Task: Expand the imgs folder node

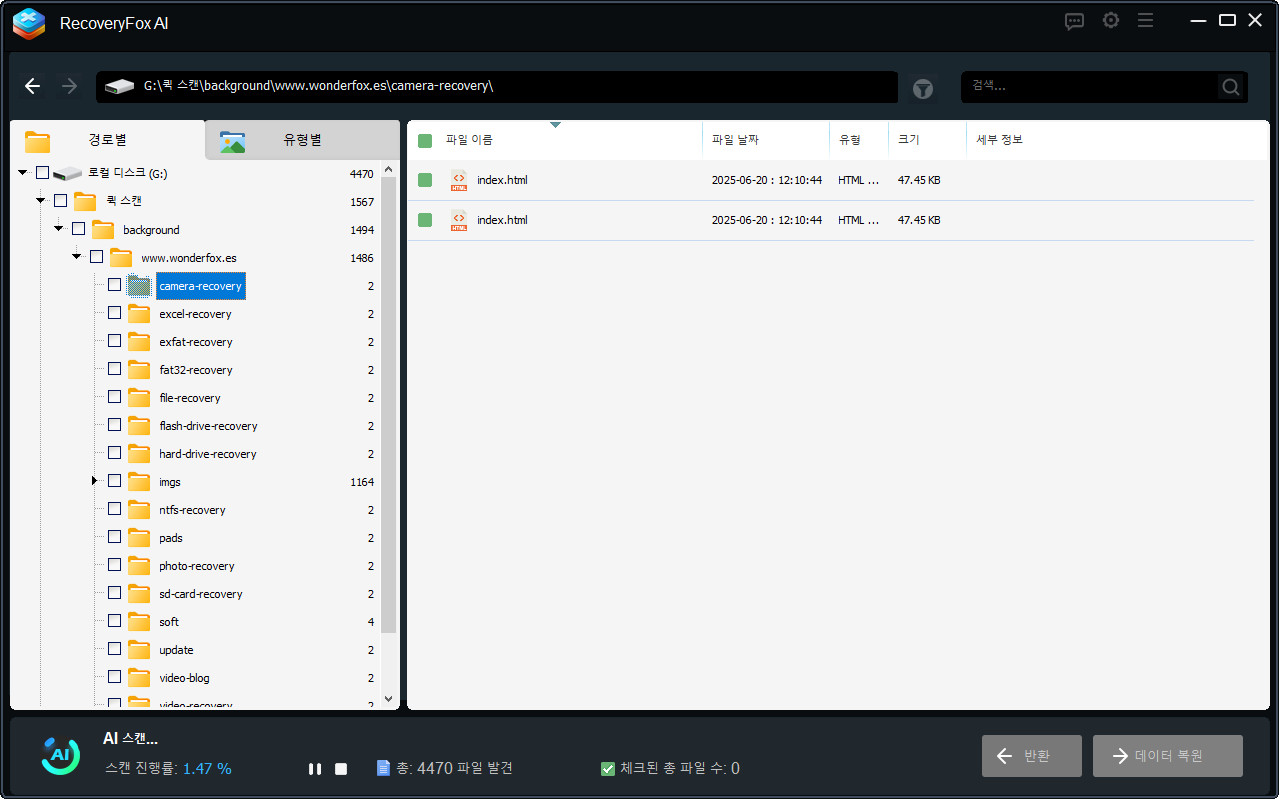Action: tap(93, 481)
